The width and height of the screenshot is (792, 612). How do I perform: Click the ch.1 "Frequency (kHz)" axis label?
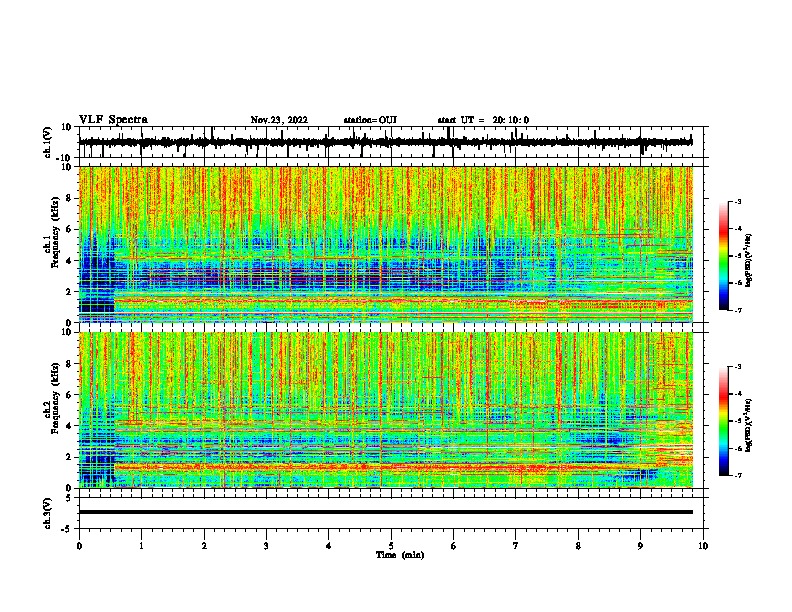tap(54, 233)
